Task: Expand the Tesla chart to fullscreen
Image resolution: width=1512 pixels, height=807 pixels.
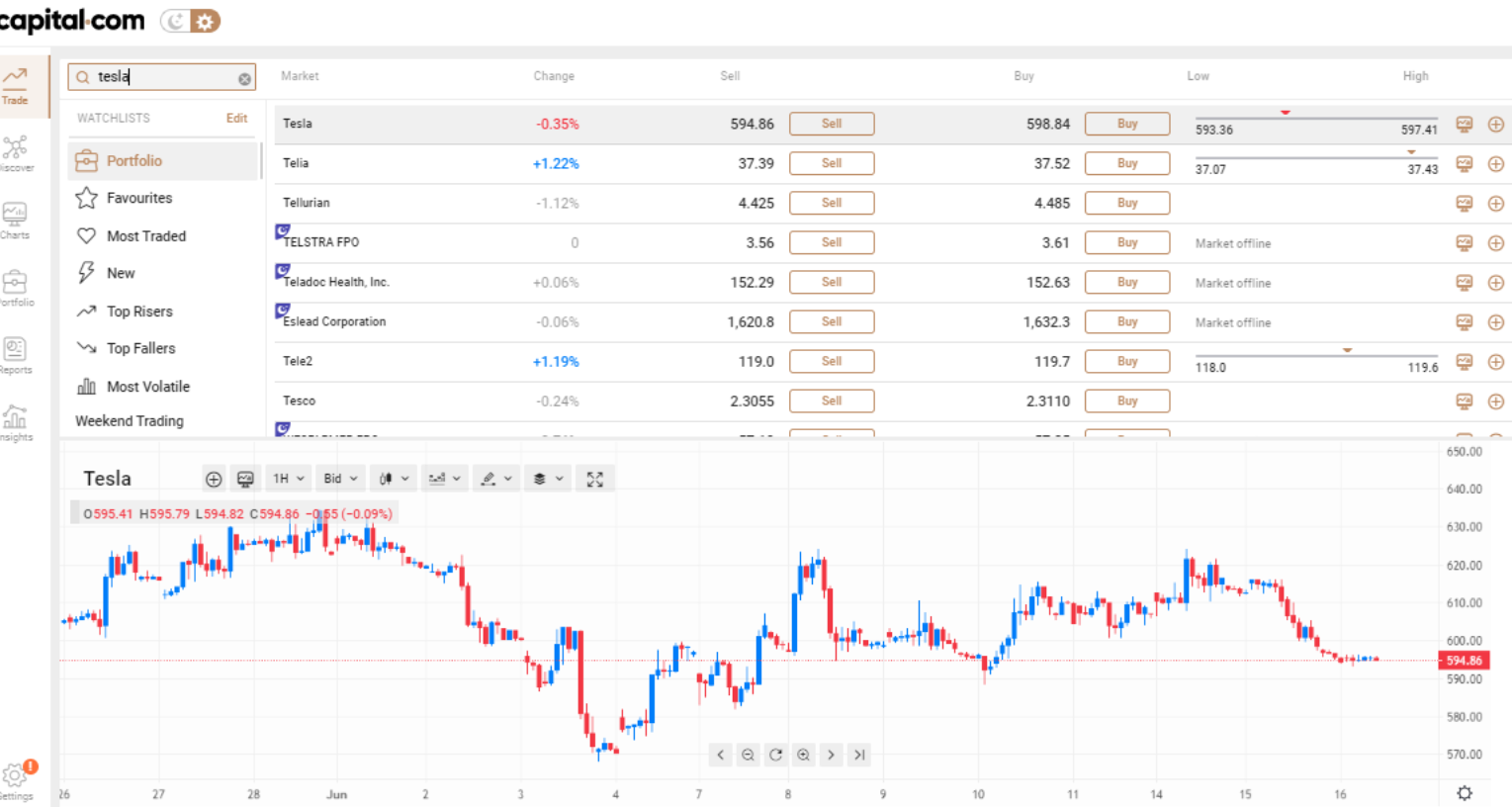Action: (x=595, y=479)
